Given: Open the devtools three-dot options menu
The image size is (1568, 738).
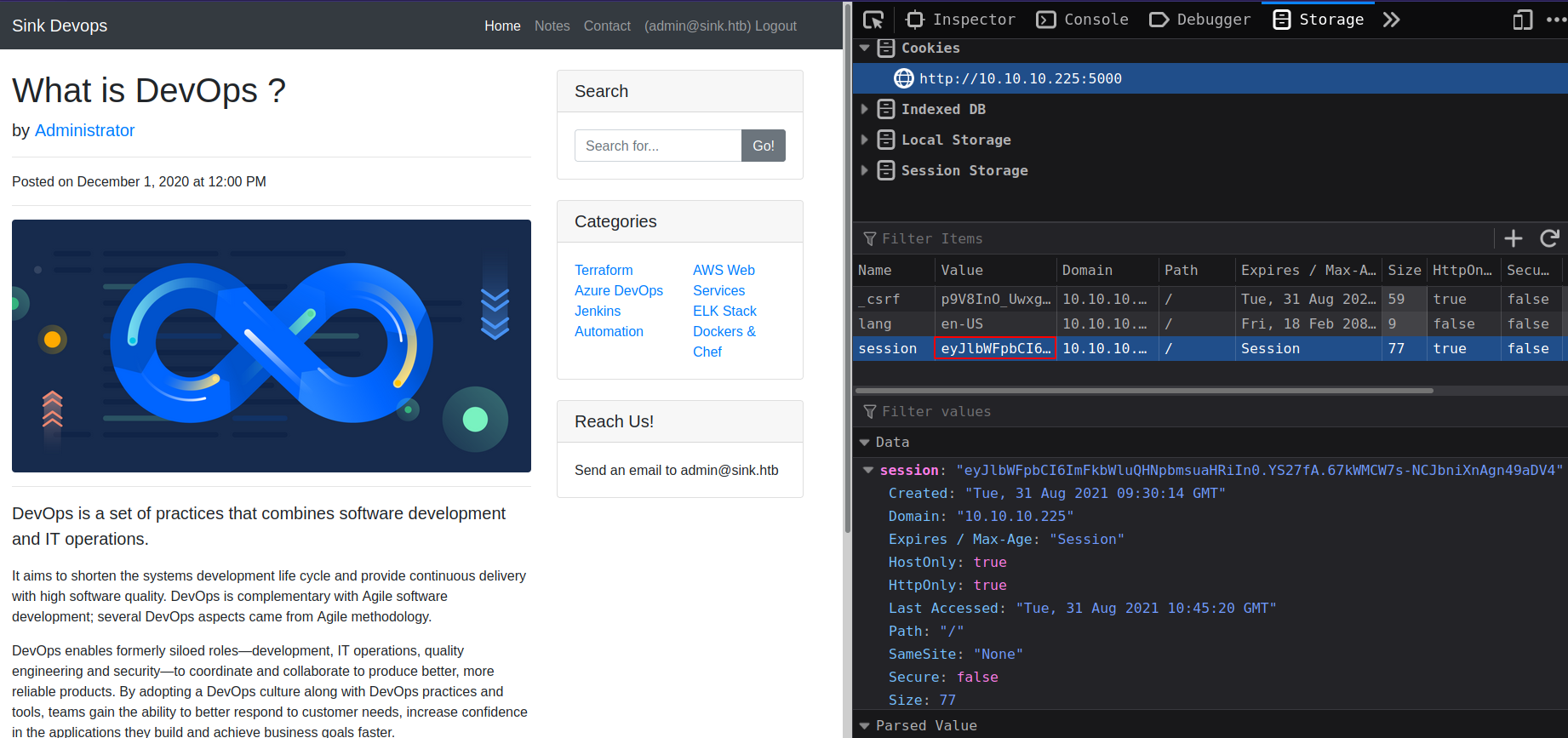Looking at the screenshot, I should click(1554, 20).
